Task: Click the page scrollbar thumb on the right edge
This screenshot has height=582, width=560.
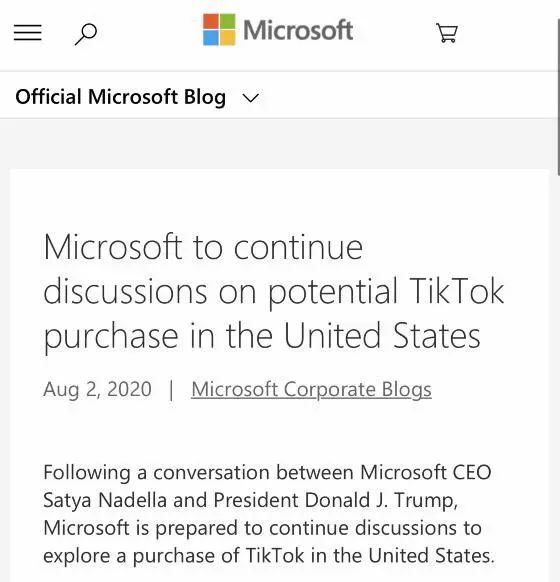Action: [558, 97]
